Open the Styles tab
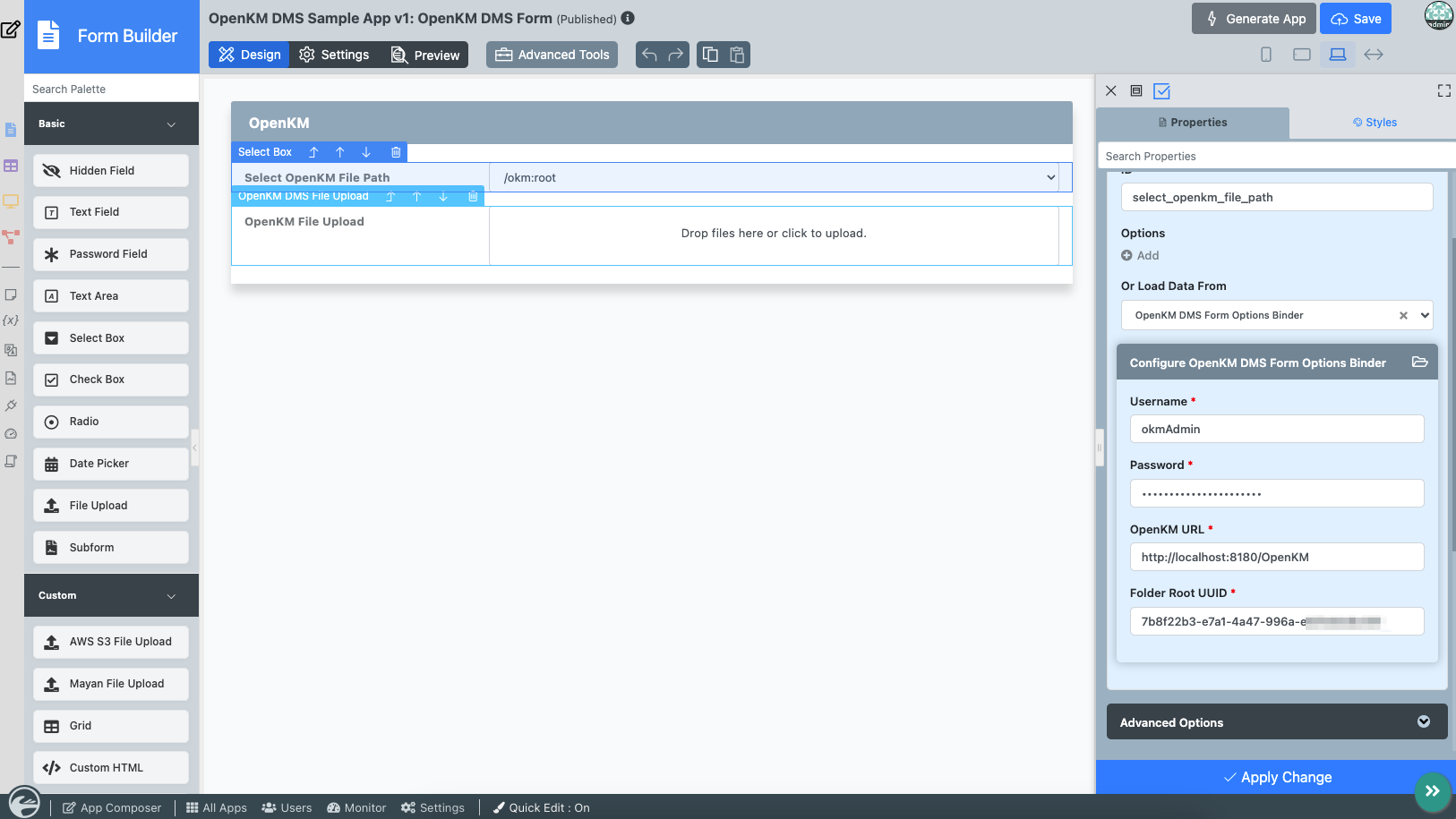 (1375, 123)
